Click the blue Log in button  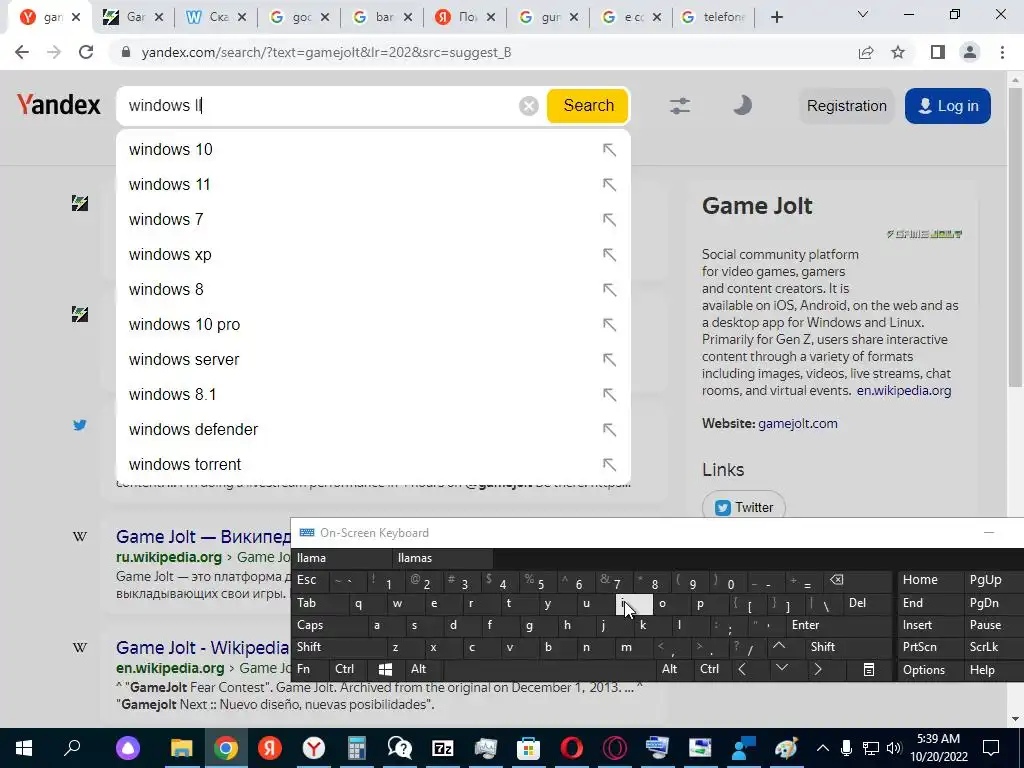[948, 106]
